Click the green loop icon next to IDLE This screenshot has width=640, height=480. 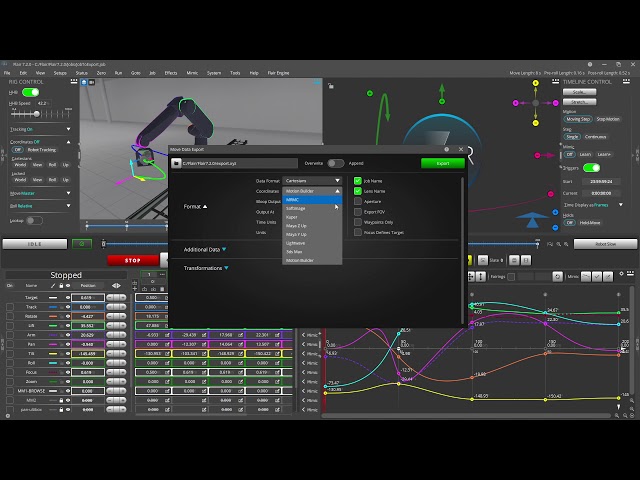pos(82,244)
